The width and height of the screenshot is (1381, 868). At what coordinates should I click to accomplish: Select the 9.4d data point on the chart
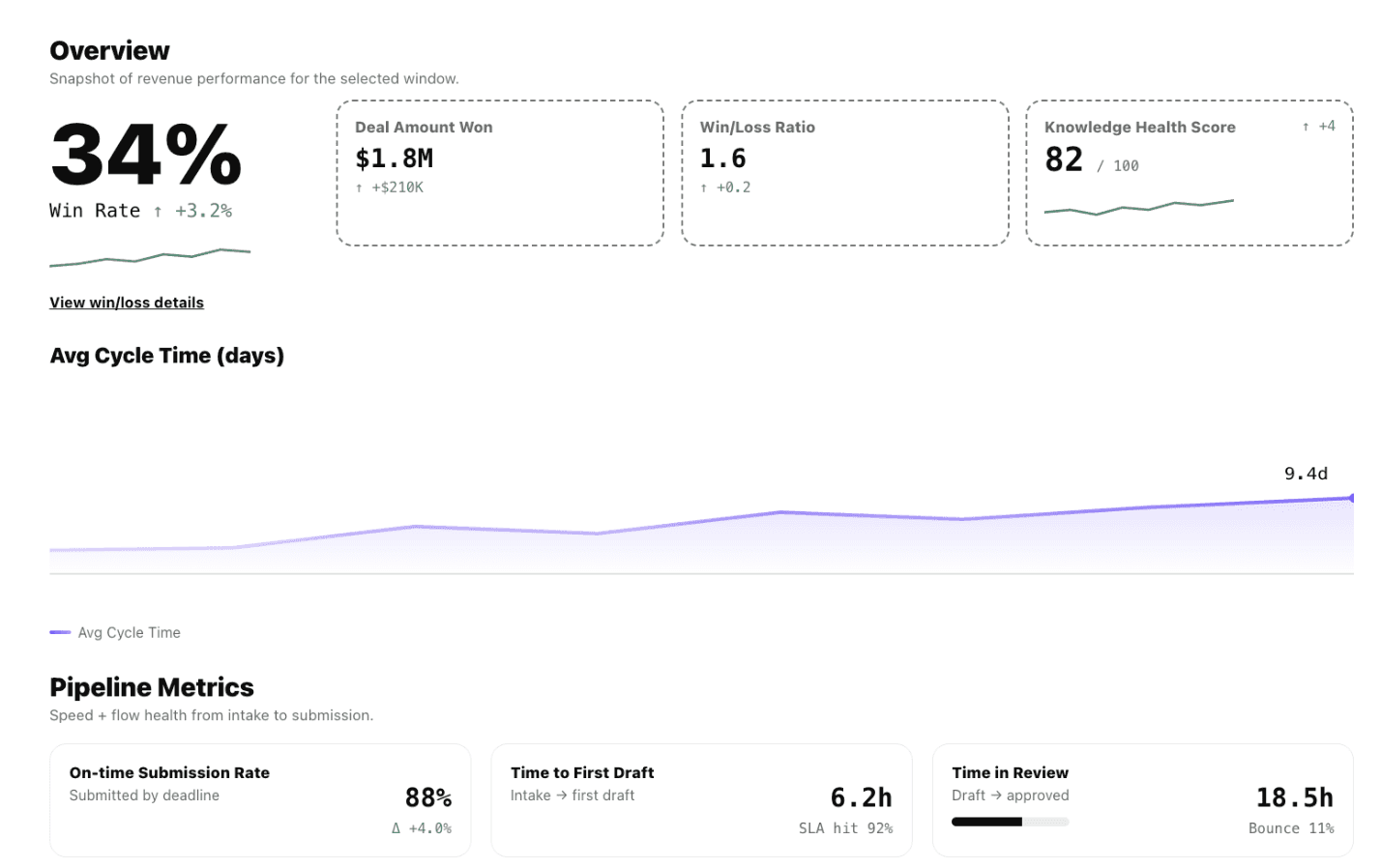point(1352,497)
